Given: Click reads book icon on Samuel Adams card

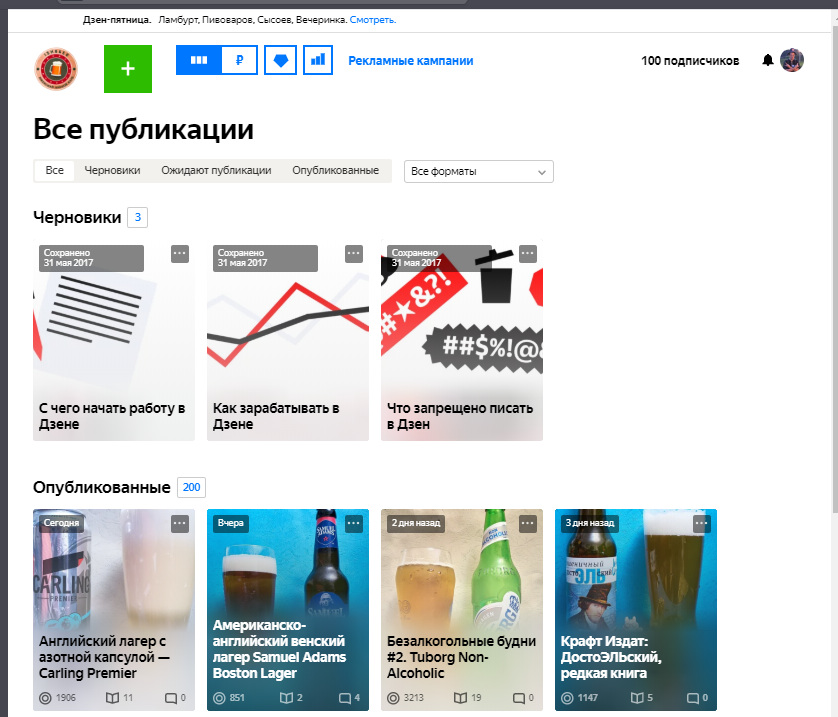Looking at the screenshot, I should pos(286,698).
